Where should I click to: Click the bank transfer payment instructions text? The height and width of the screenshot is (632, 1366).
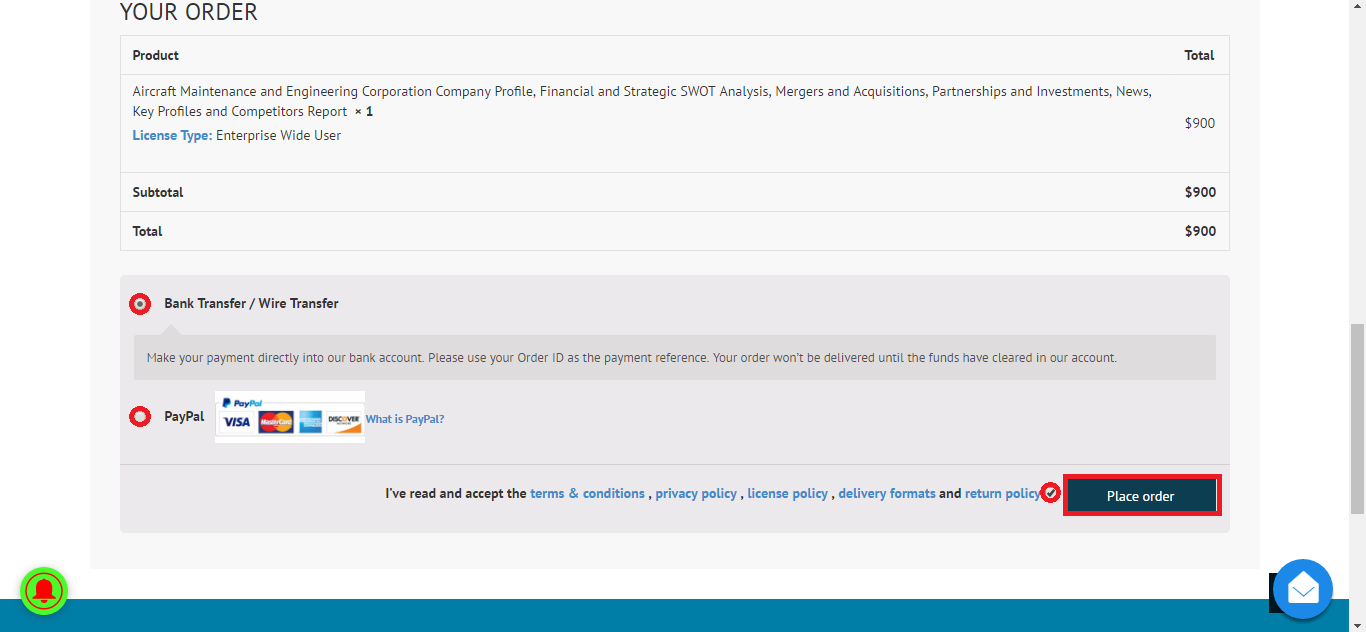632,358
